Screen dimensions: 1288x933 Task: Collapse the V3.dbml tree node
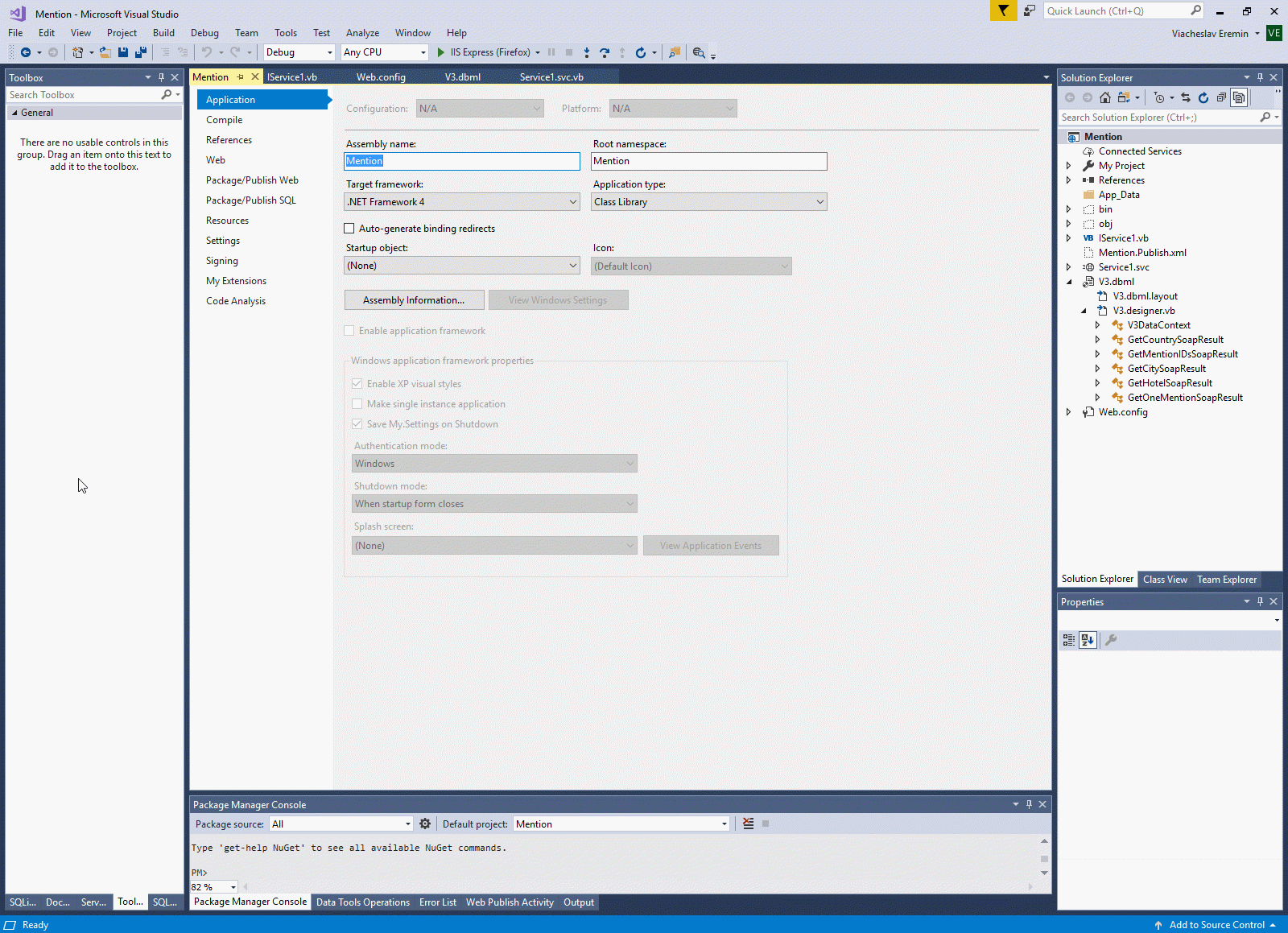point(1069,282)
